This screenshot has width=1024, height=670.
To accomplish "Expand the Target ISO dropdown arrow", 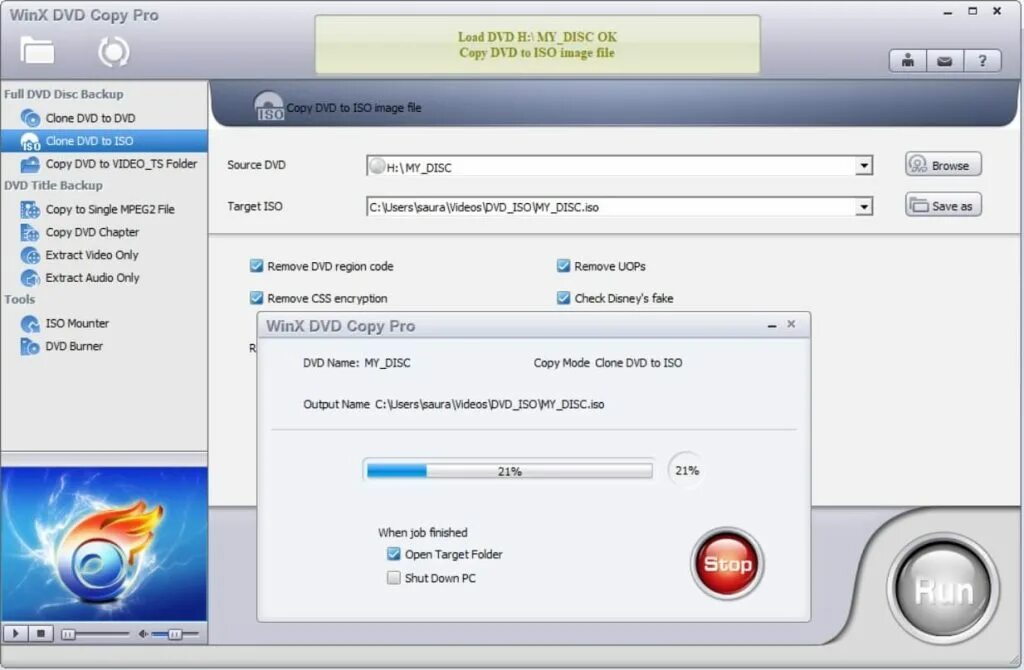I will pyautogui.click(x=863, y=207).
